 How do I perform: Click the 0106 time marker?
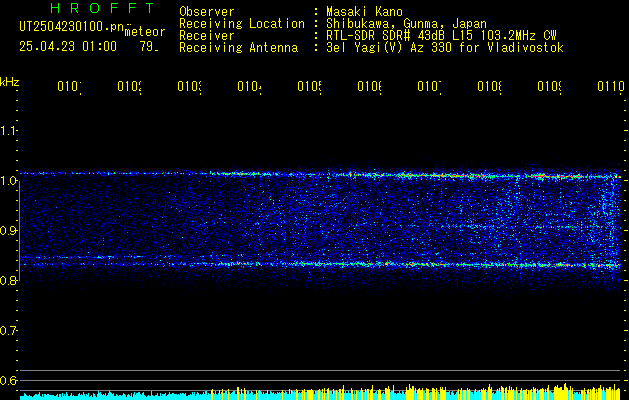pyautogui.click(x=369, y=86)
